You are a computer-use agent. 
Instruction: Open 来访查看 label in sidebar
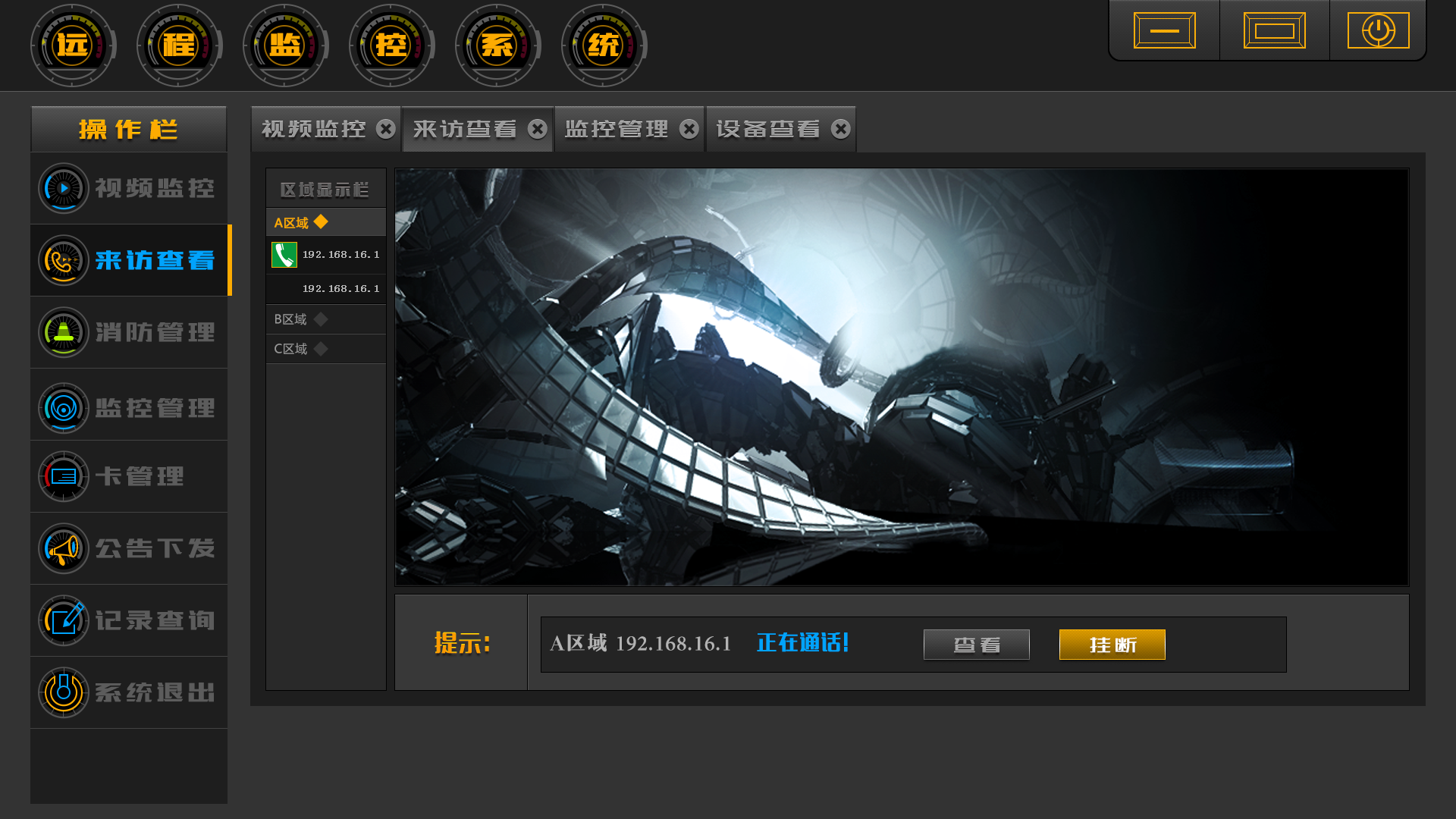coord(155,260)
